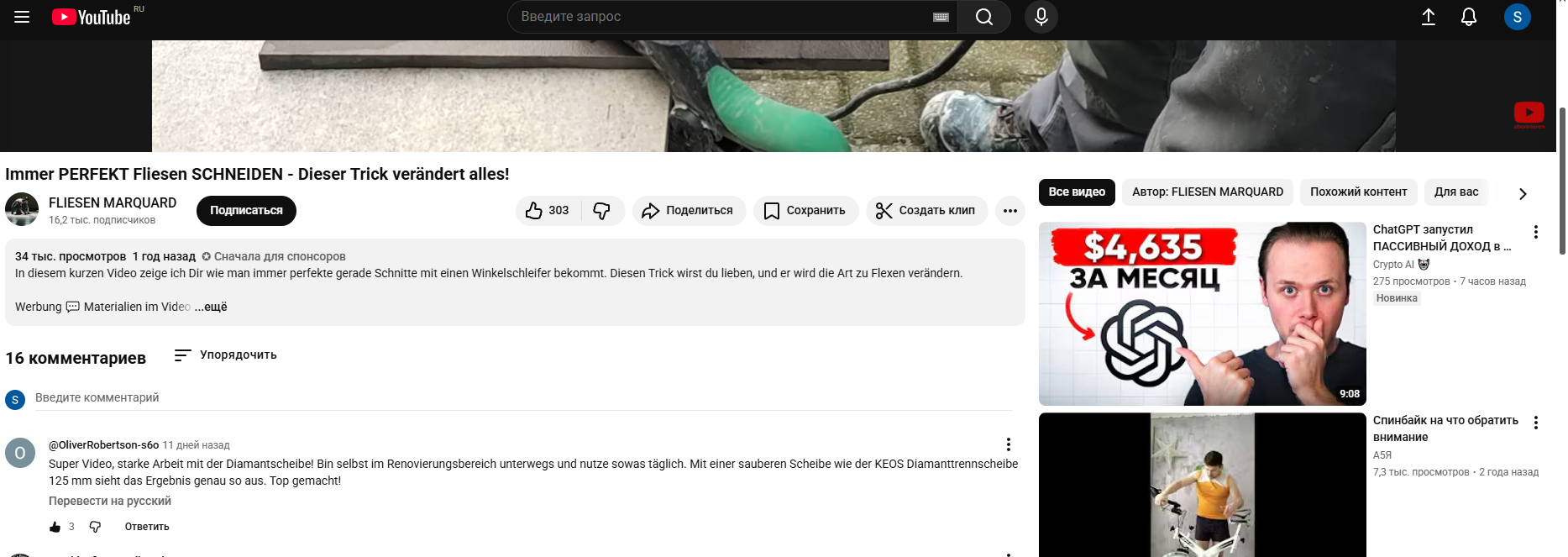1568x557 pixels.
Task: Select Все видео filter chip
Action: (x=1077, y=192)
